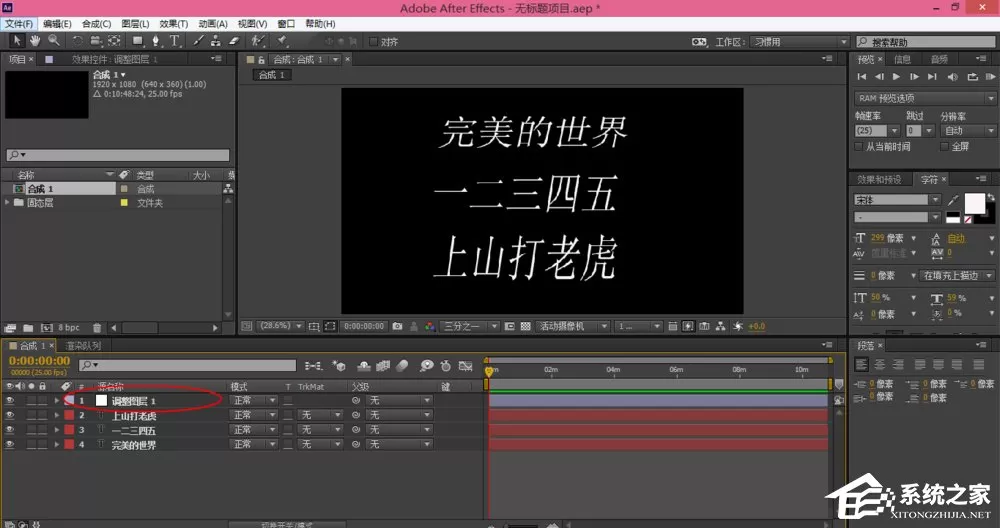The image size is (1000, 528).
Task: Enable the 对齐 snapping checkbox
Action: click(x=373, y=41)
